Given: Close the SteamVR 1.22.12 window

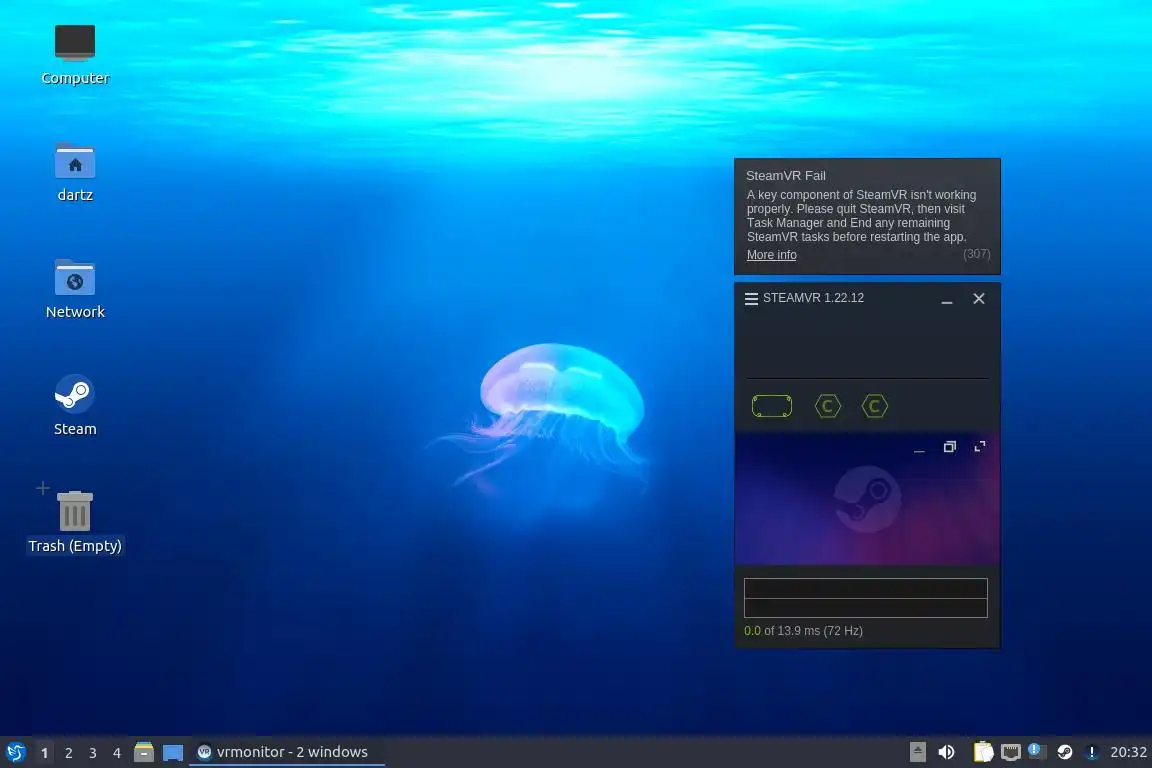Looking at the screenshot, I should point(979,298).
